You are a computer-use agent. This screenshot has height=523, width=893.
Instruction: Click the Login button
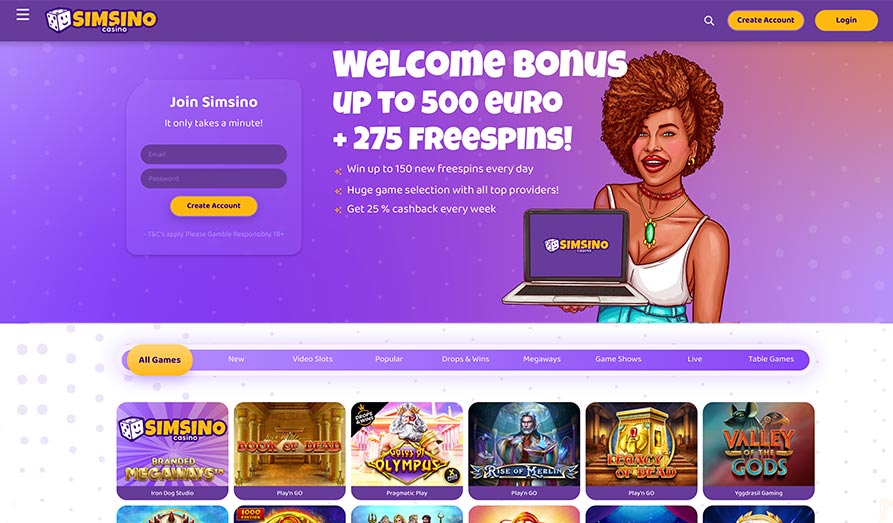coord(846,20)
